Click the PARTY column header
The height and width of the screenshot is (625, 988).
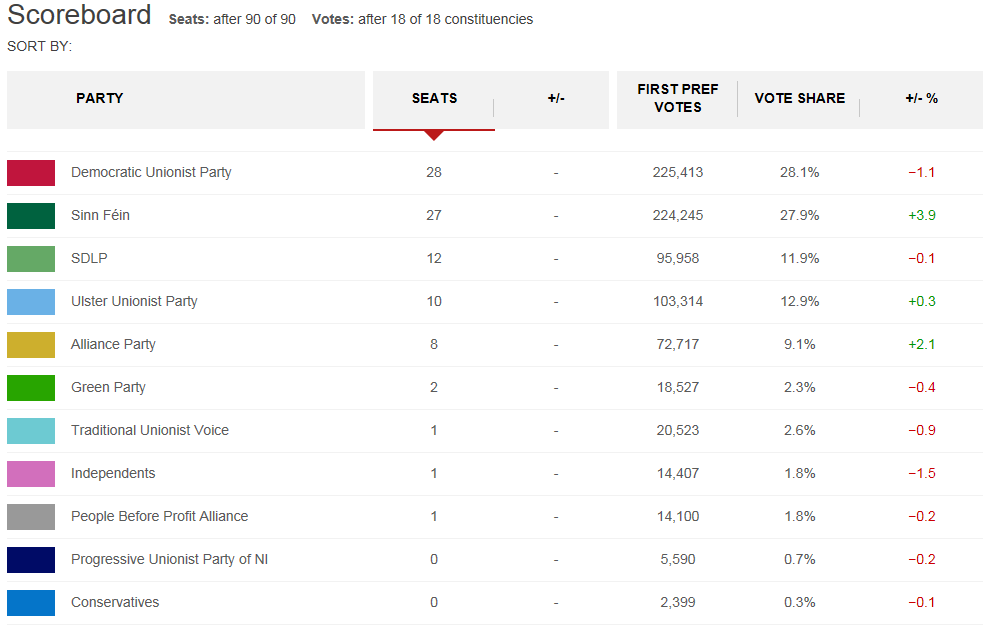coord(100,99)
